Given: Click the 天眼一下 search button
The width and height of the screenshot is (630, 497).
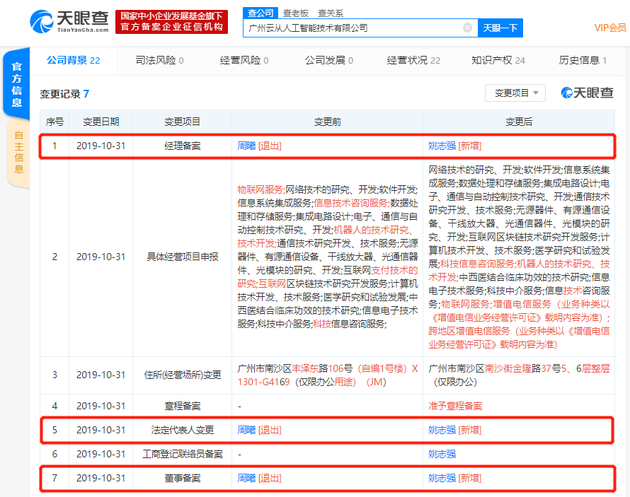Looking at the screenshot, I should coord(500,28).
